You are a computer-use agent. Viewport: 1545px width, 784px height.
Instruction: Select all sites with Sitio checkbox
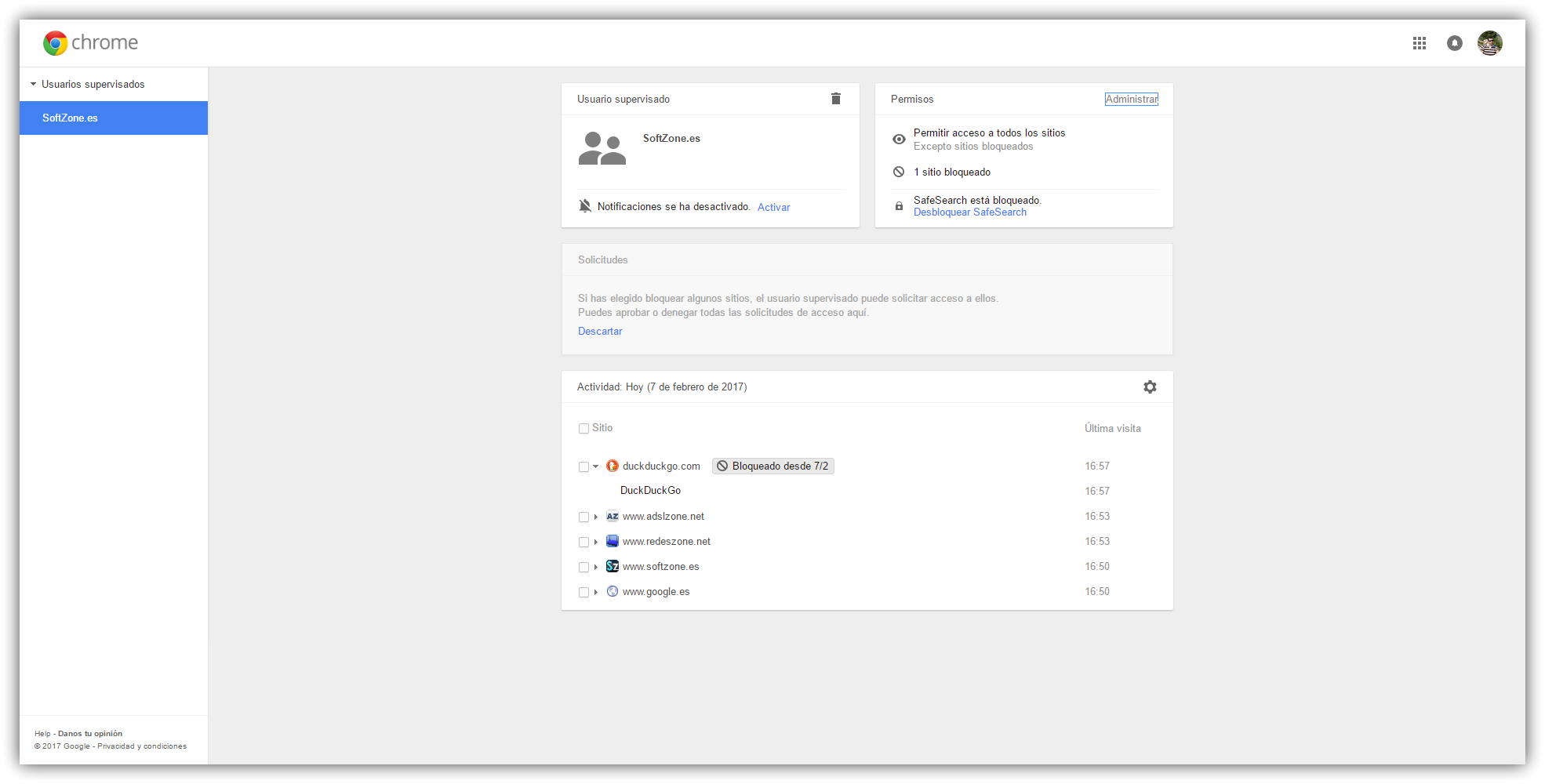pyautogui.click(x=583, y=429)
